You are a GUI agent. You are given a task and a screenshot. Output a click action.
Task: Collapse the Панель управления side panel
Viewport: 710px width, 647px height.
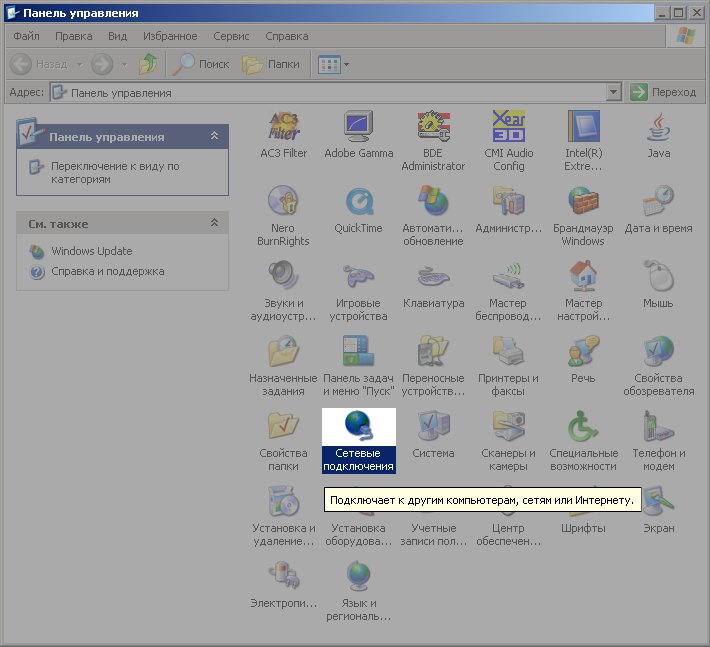[x=214, y=136]
